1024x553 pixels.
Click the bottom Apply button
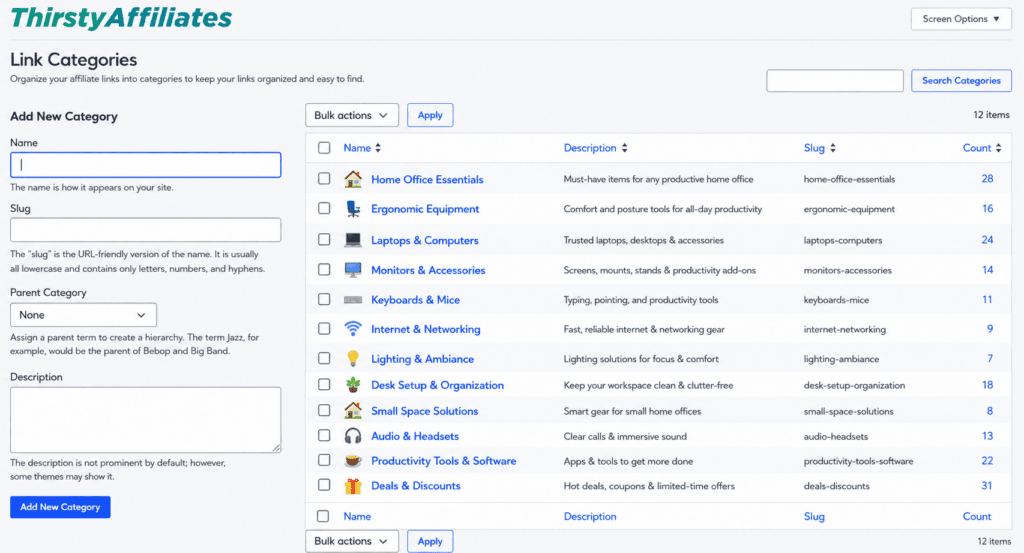tap(430, 541)
